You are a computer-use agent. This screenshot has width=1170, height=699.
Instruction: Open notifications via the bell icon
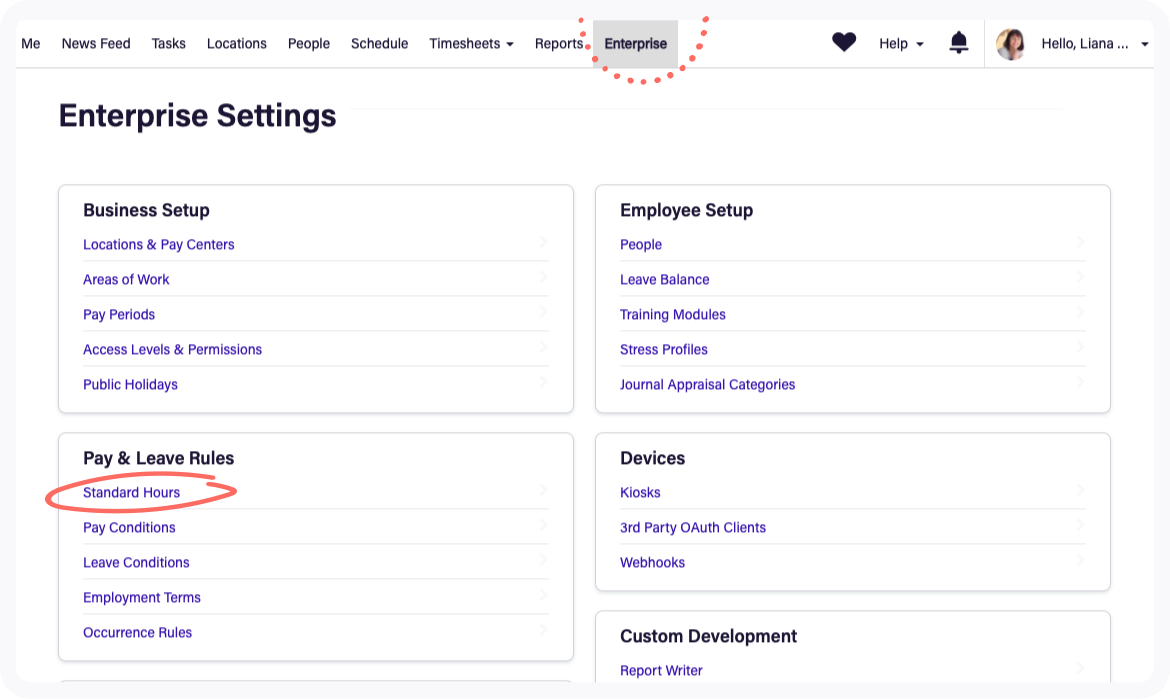point(958,42)
